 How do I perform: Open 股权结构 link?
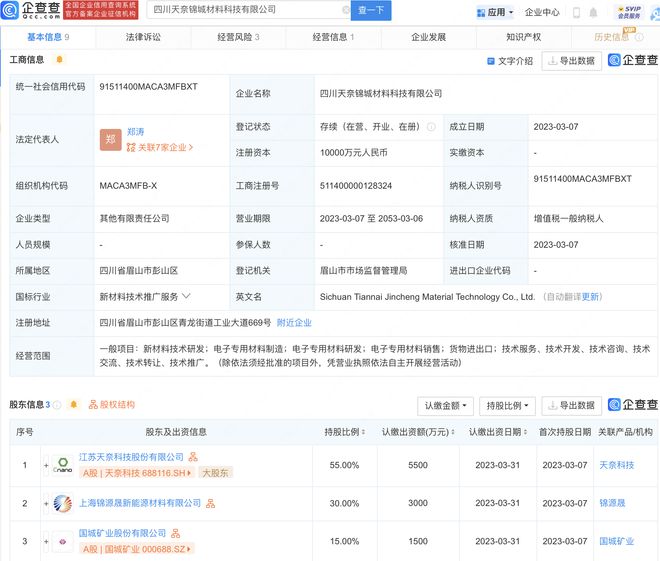[112, 404]
